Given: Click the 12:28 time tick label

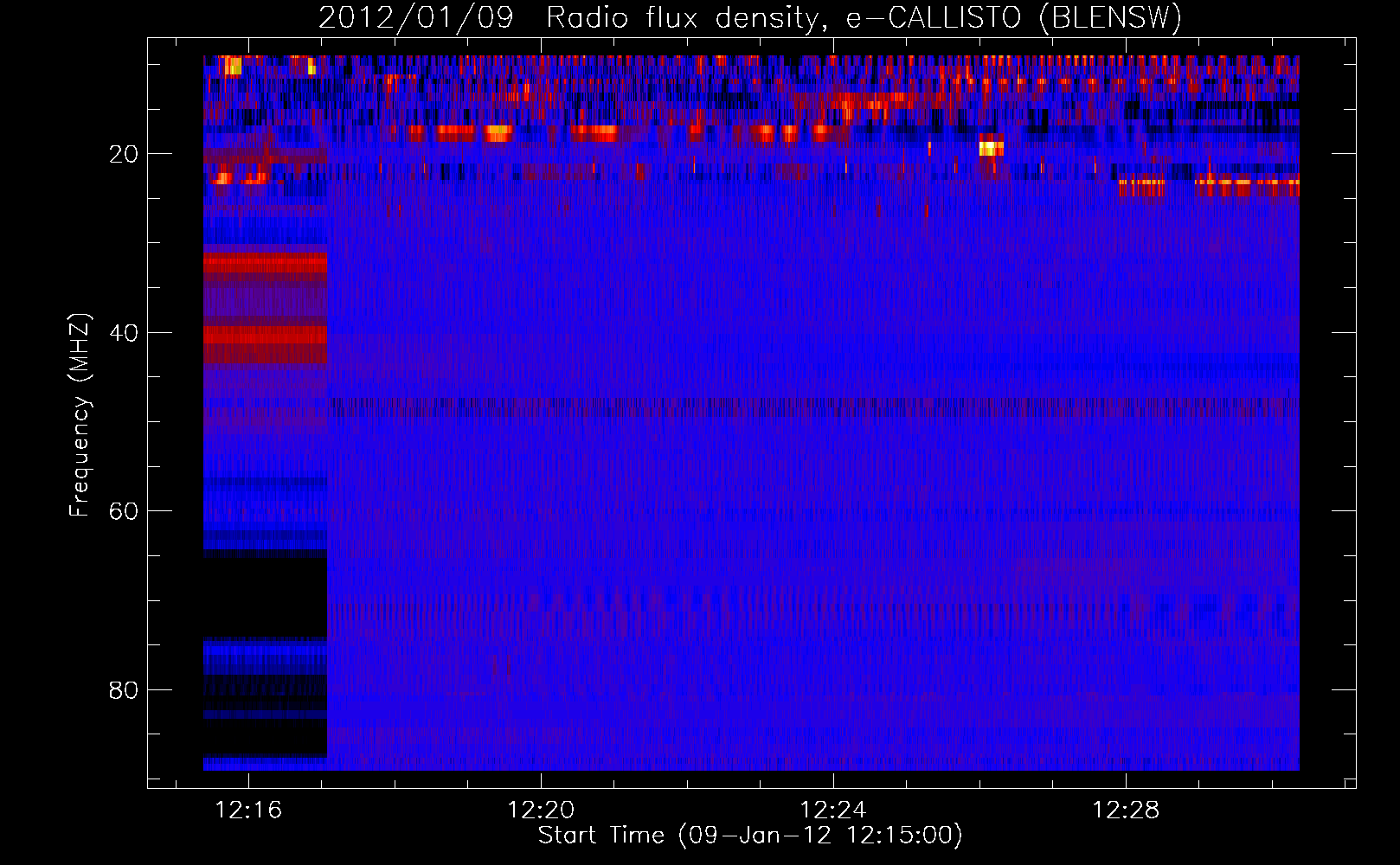Looking at the screenshot, I should [x=1126, y=811].
